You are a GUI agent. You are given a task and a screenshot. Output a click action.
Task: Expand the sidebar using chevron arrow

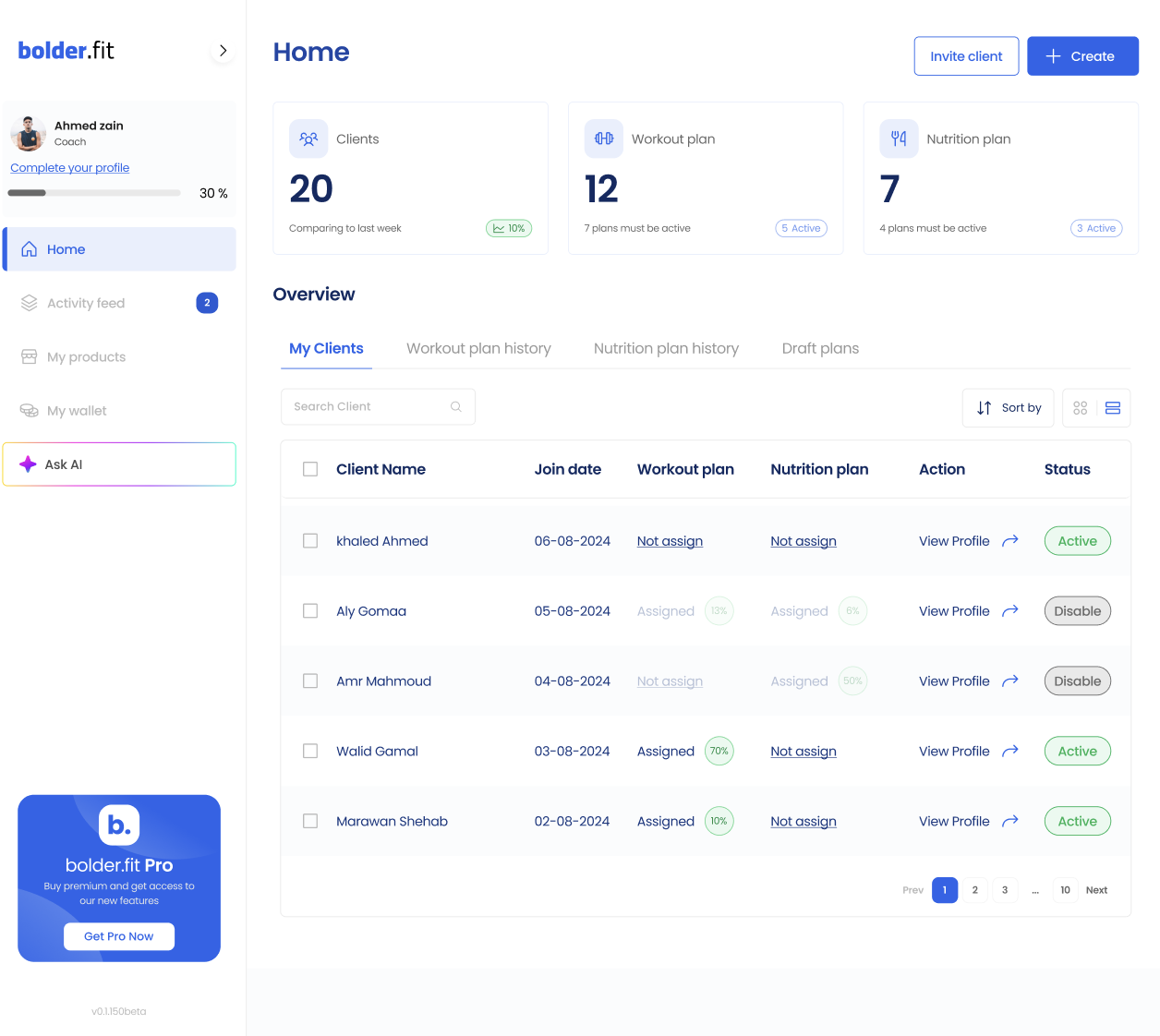tap(223, 51)
